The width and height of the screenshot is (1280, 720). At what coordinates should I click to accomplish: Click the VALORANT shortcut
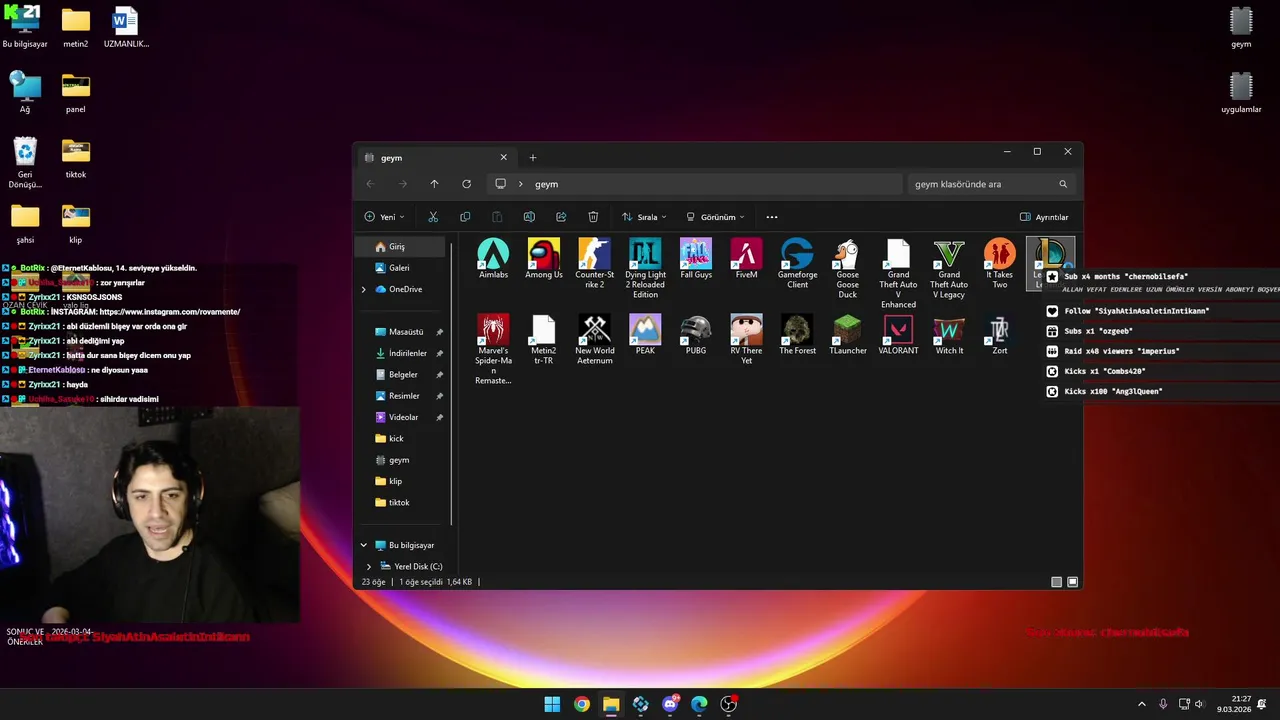898,335
